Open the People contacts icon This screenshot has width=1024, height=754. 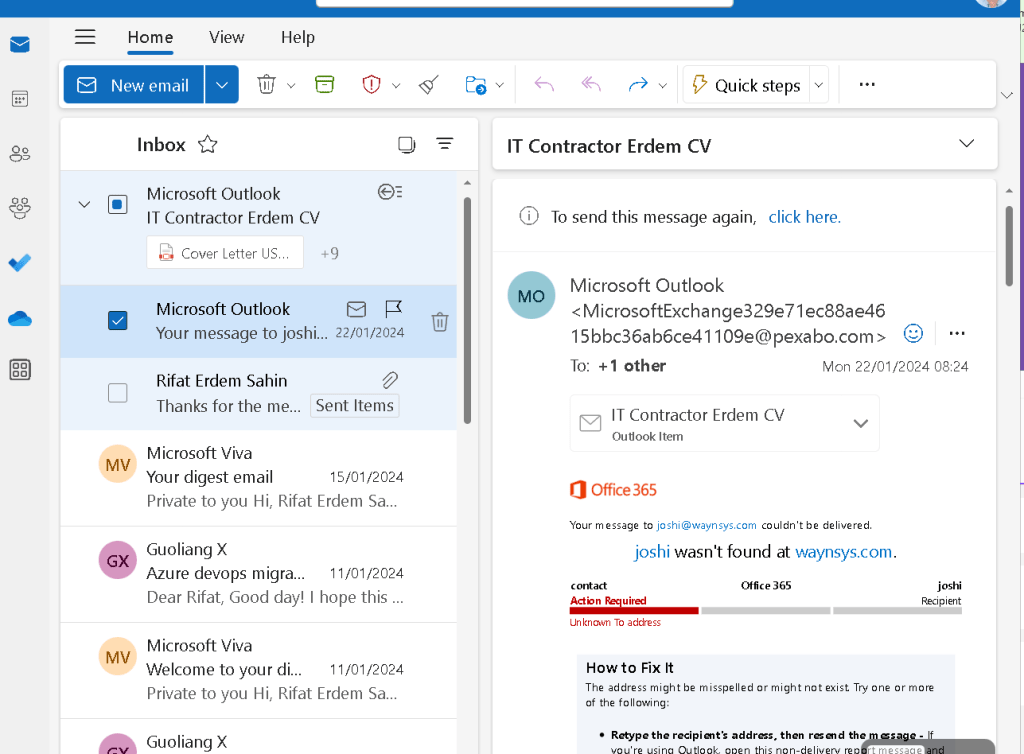tap(20, 153)
